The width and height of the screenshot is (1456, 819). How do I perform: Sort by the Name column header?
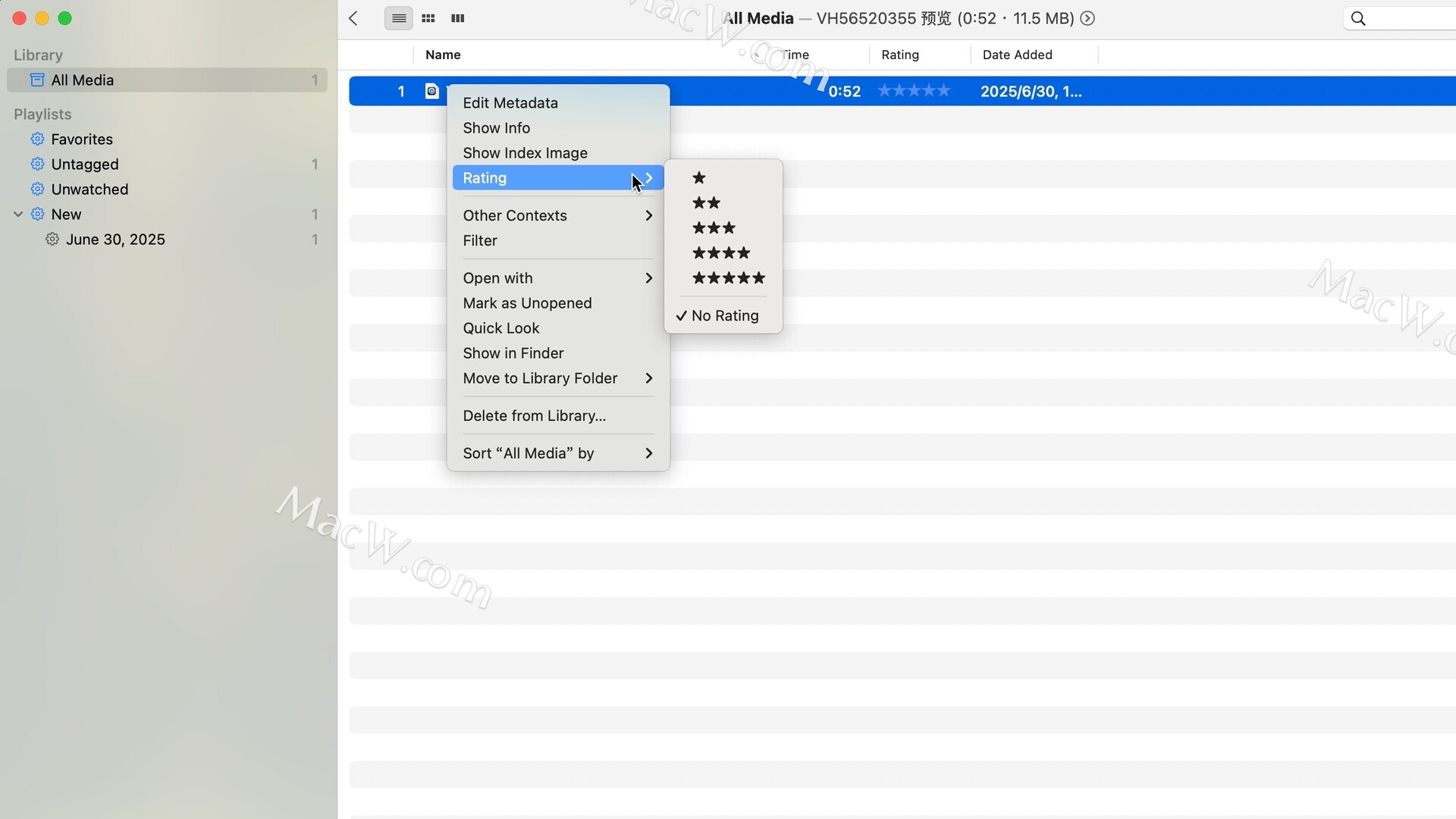coord(443,55)
